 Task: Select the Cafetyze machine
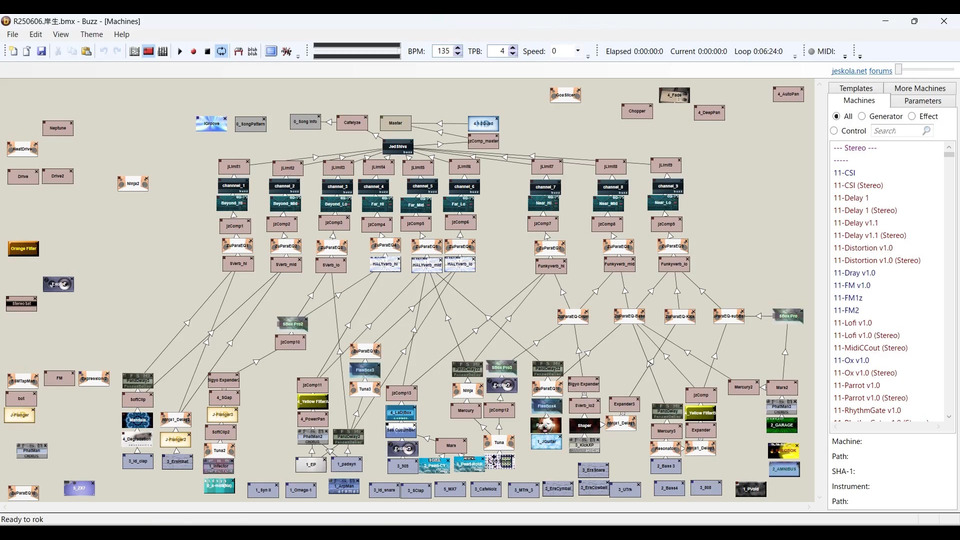(352, 122)
